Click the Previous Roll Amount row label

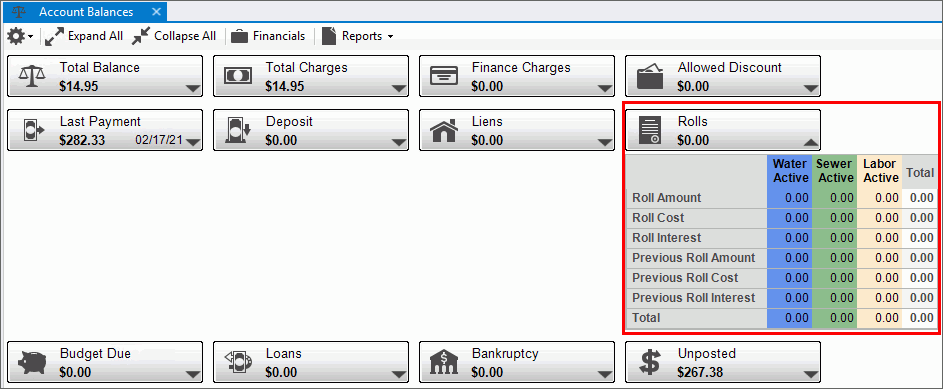[693, 258]
